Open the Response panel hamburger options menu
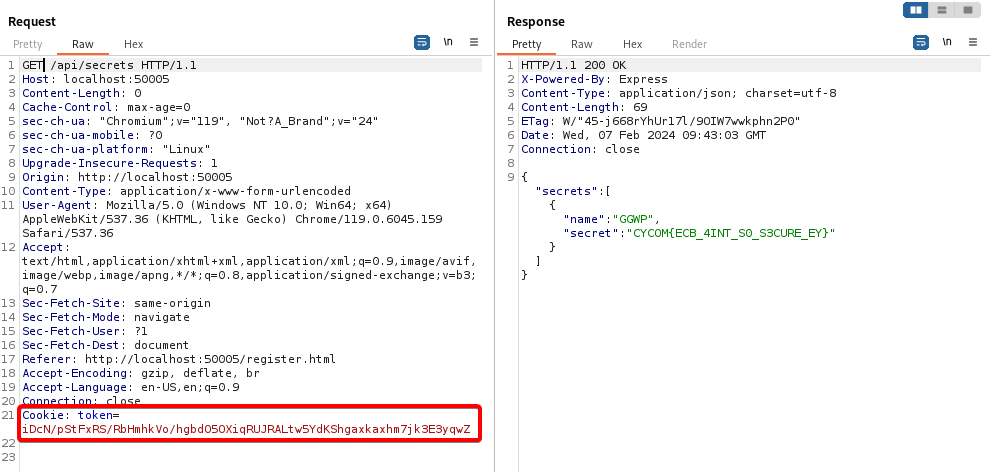The height and width of the screenshot is (472, 990). (x=973, y=43)
